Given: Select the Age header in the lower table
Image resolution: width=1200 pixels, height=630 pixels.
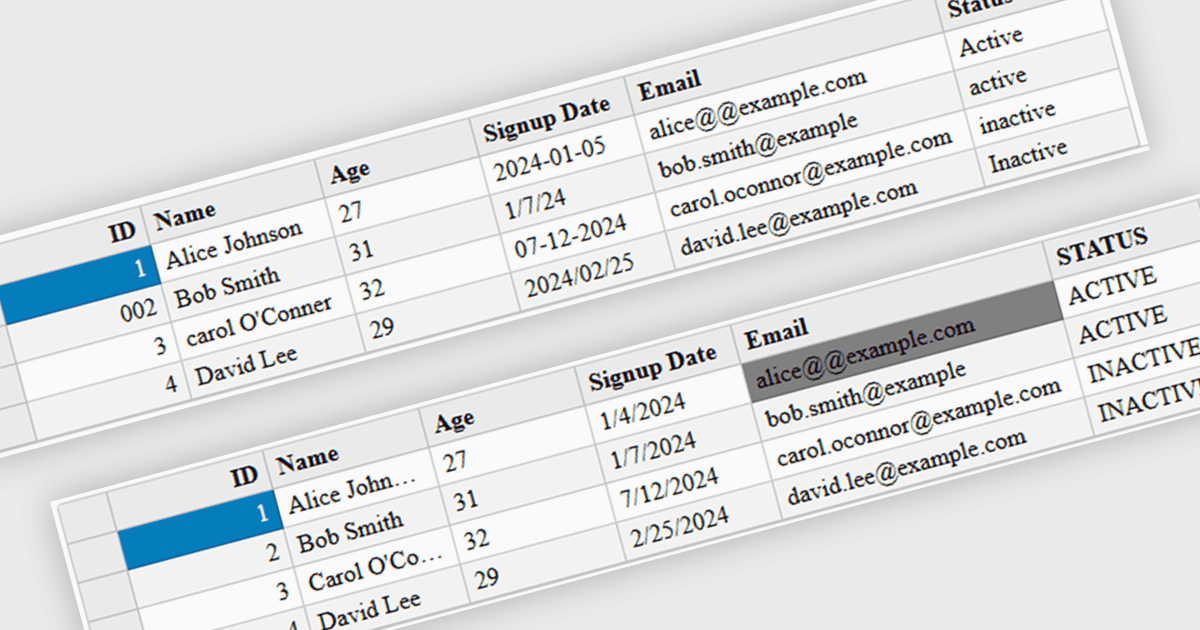Looking at the screenshot, I should point(455,422).
